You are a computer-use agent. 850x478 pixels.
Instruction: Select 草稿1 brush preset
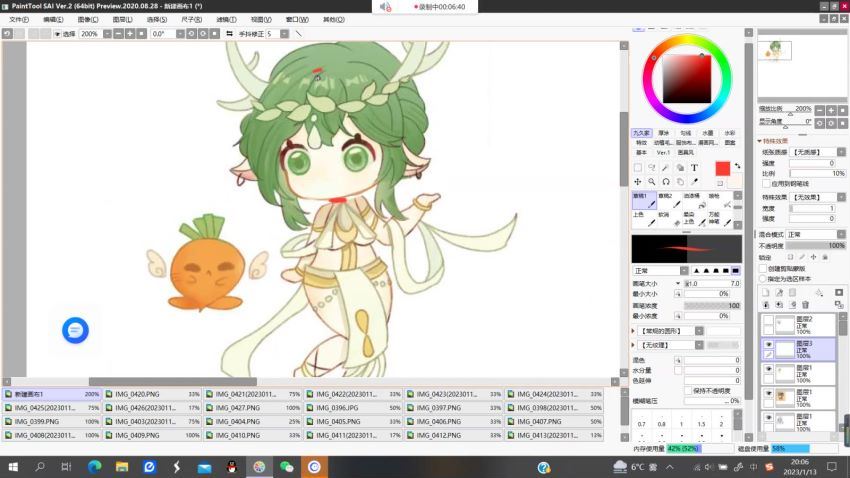pos(645,200)
